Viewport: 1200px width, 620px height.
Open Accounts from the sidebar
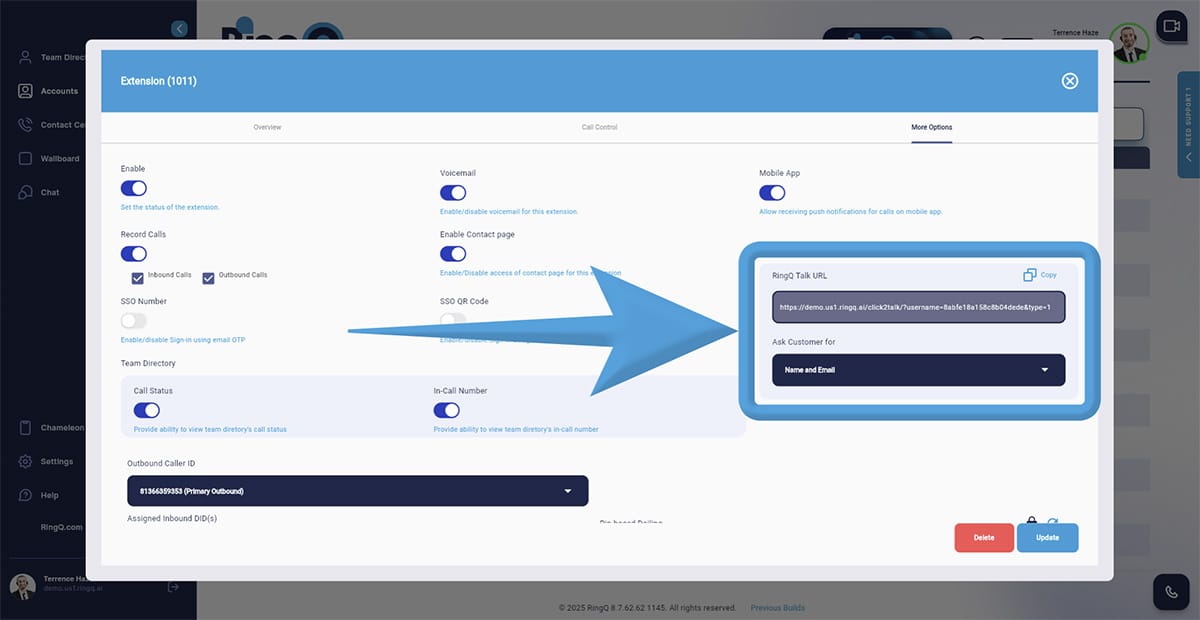coord(58,91)
